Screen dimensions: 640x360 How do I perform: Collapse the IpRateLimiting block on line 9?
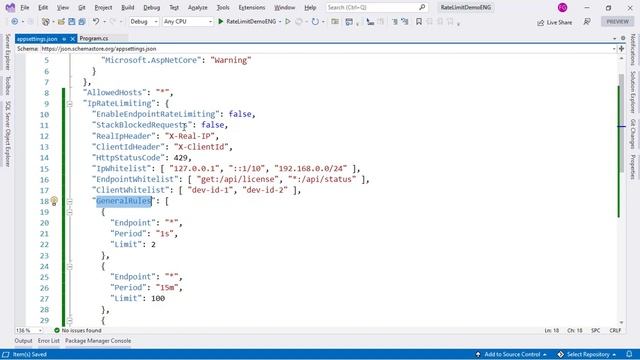pos(70,104)
